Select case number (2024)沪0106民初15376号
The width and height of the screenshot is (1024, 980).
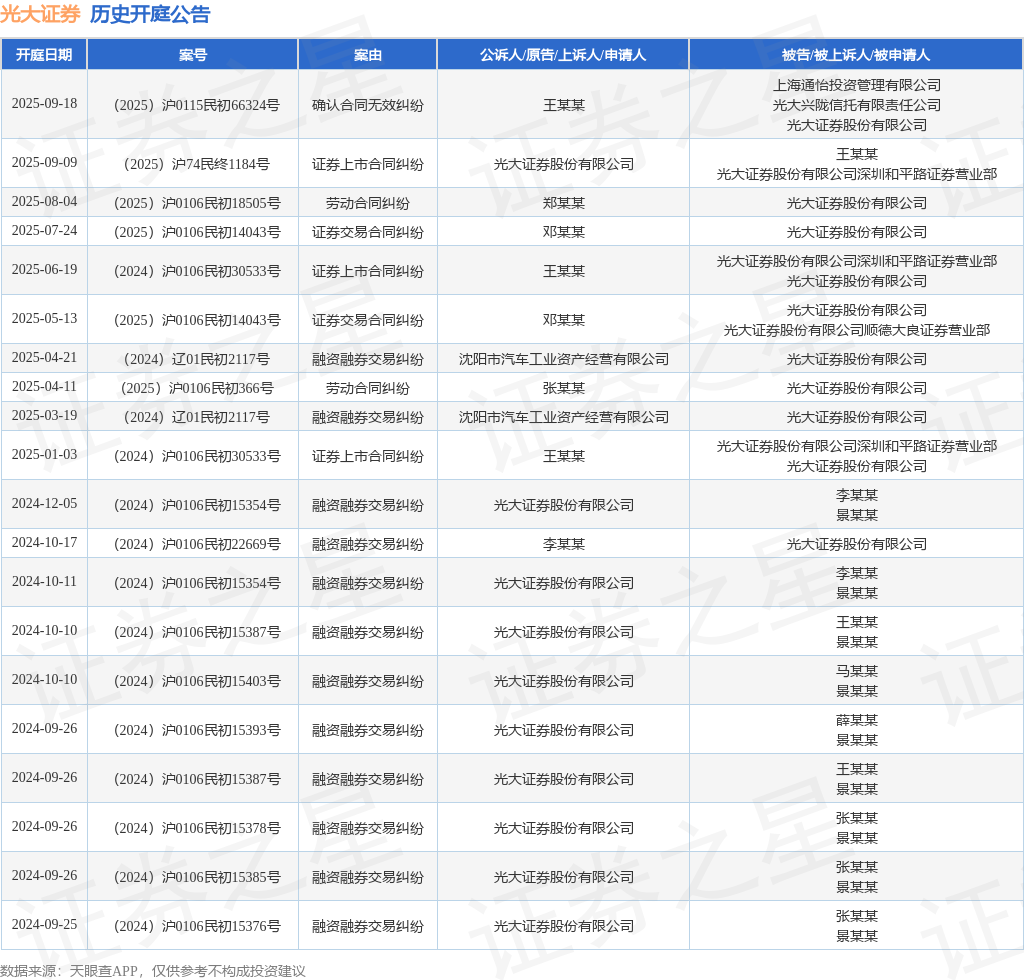(x=197, y=926)
